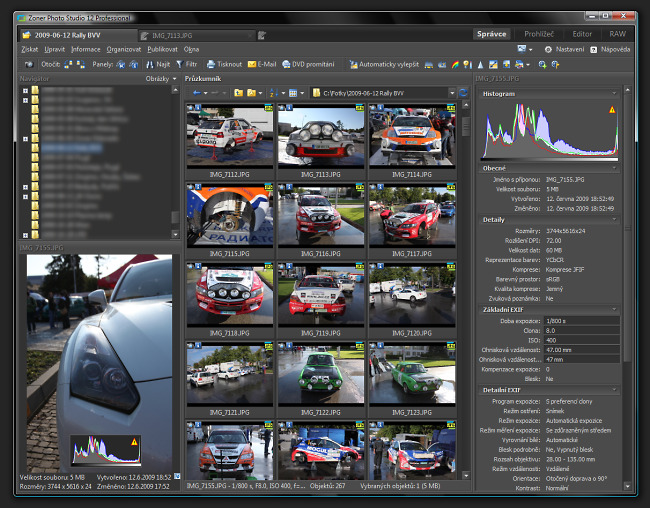
Task: Click the Filtr button
Action: click(x=187, y=64)
